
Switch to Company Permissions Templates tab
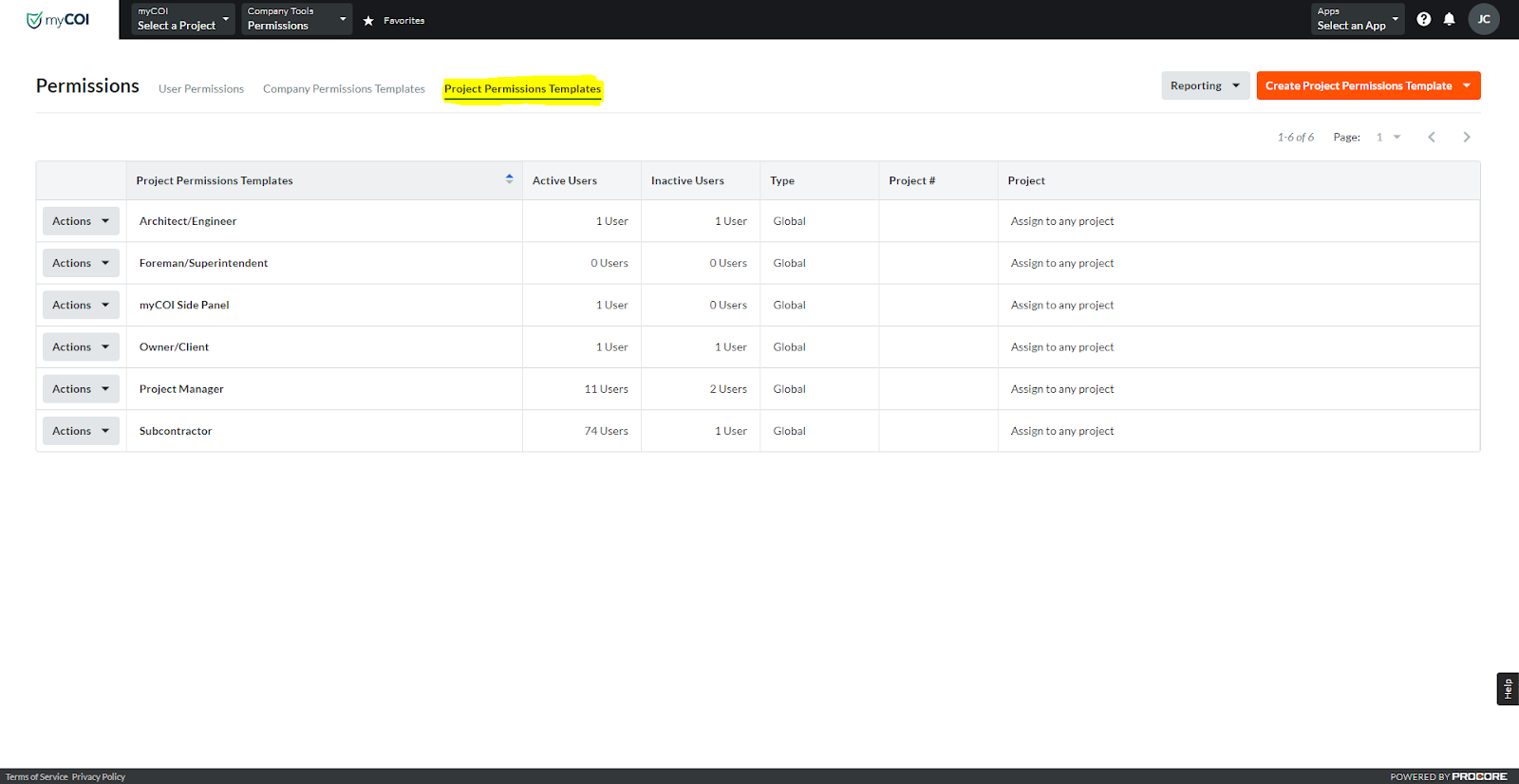[x=344, y=89]
